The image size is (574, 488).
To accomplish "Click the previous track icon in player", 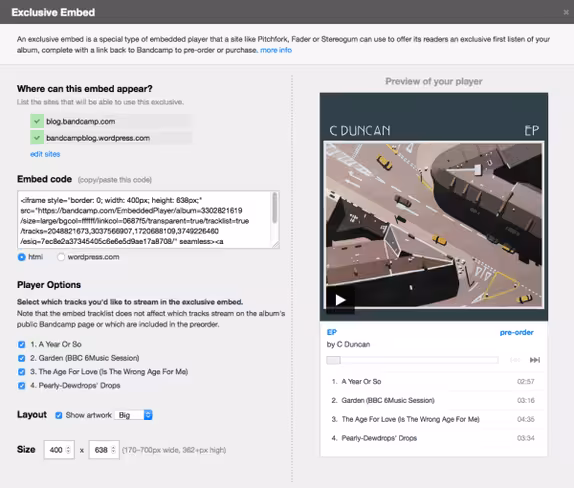I will pos(515,360).
